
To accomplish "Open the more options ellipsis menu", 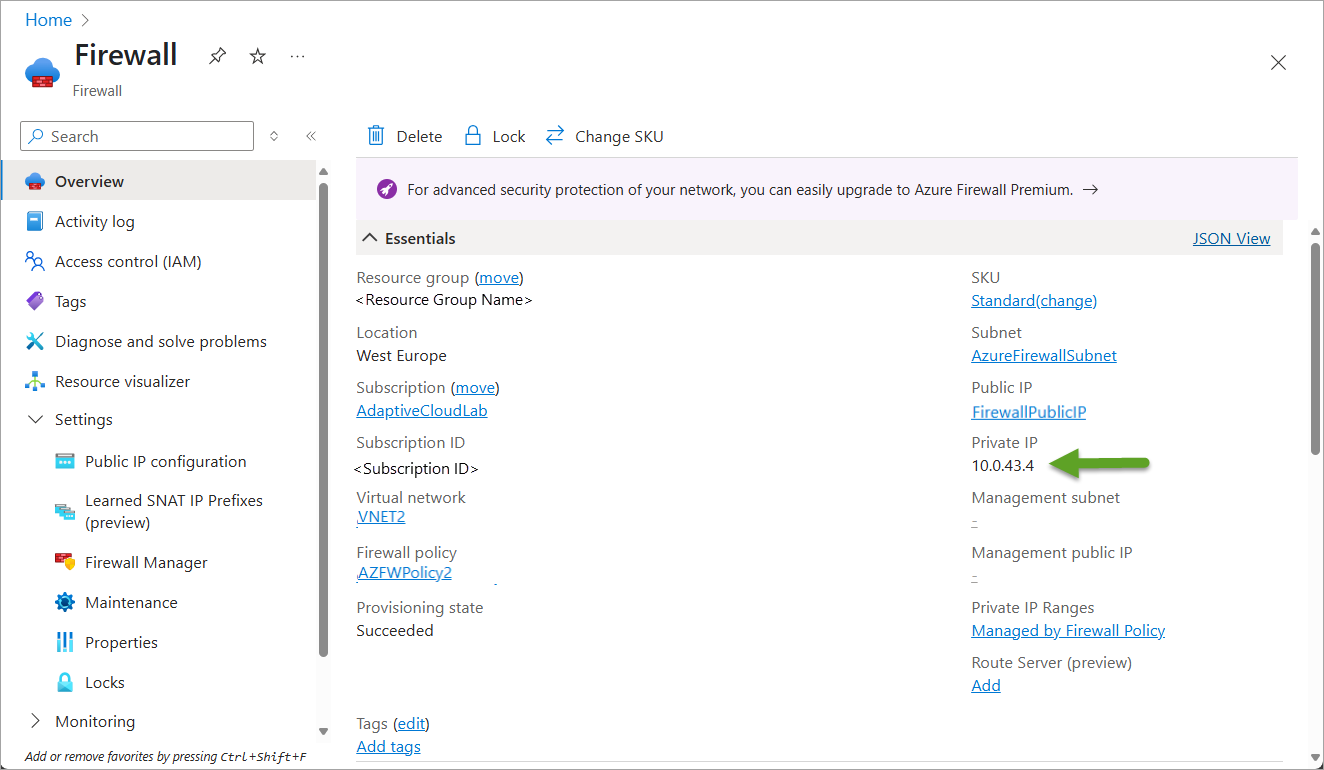I will pyautogui.click(x=298, y=57).
